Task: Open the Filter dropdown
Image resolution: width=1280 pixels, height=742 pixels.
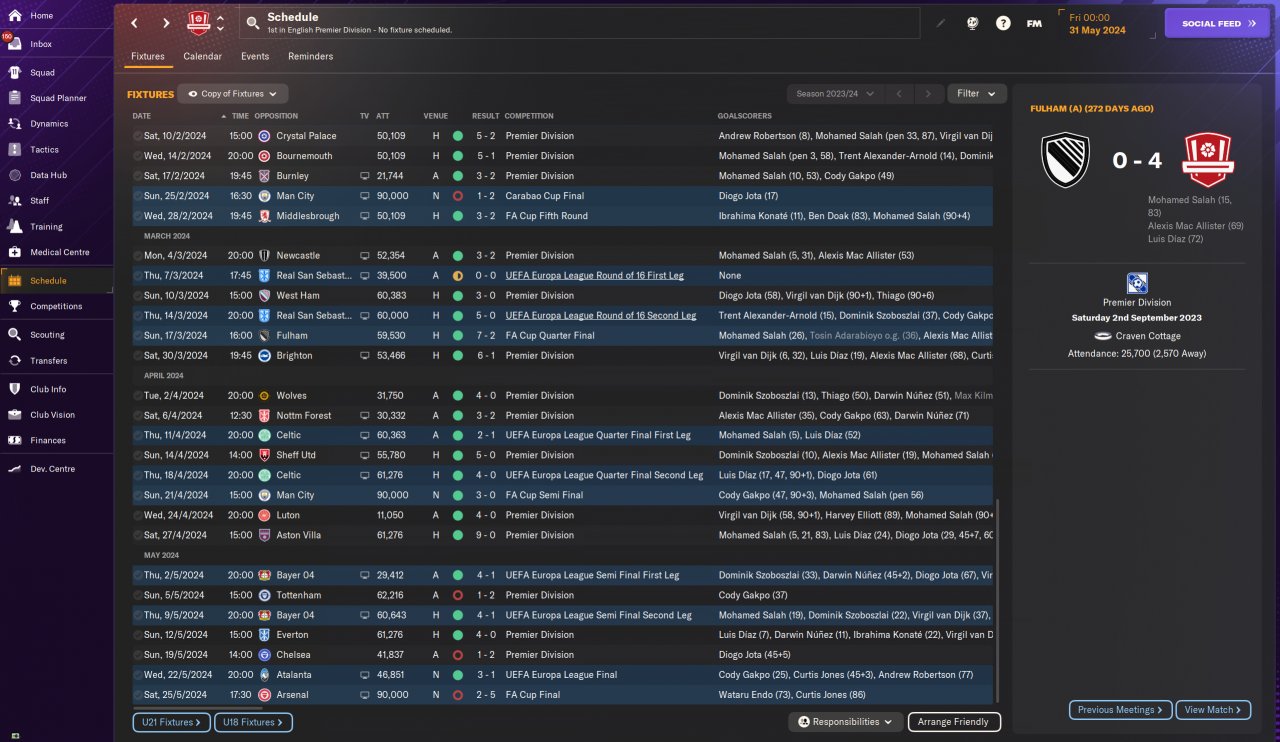Action: tap(976, 94)
